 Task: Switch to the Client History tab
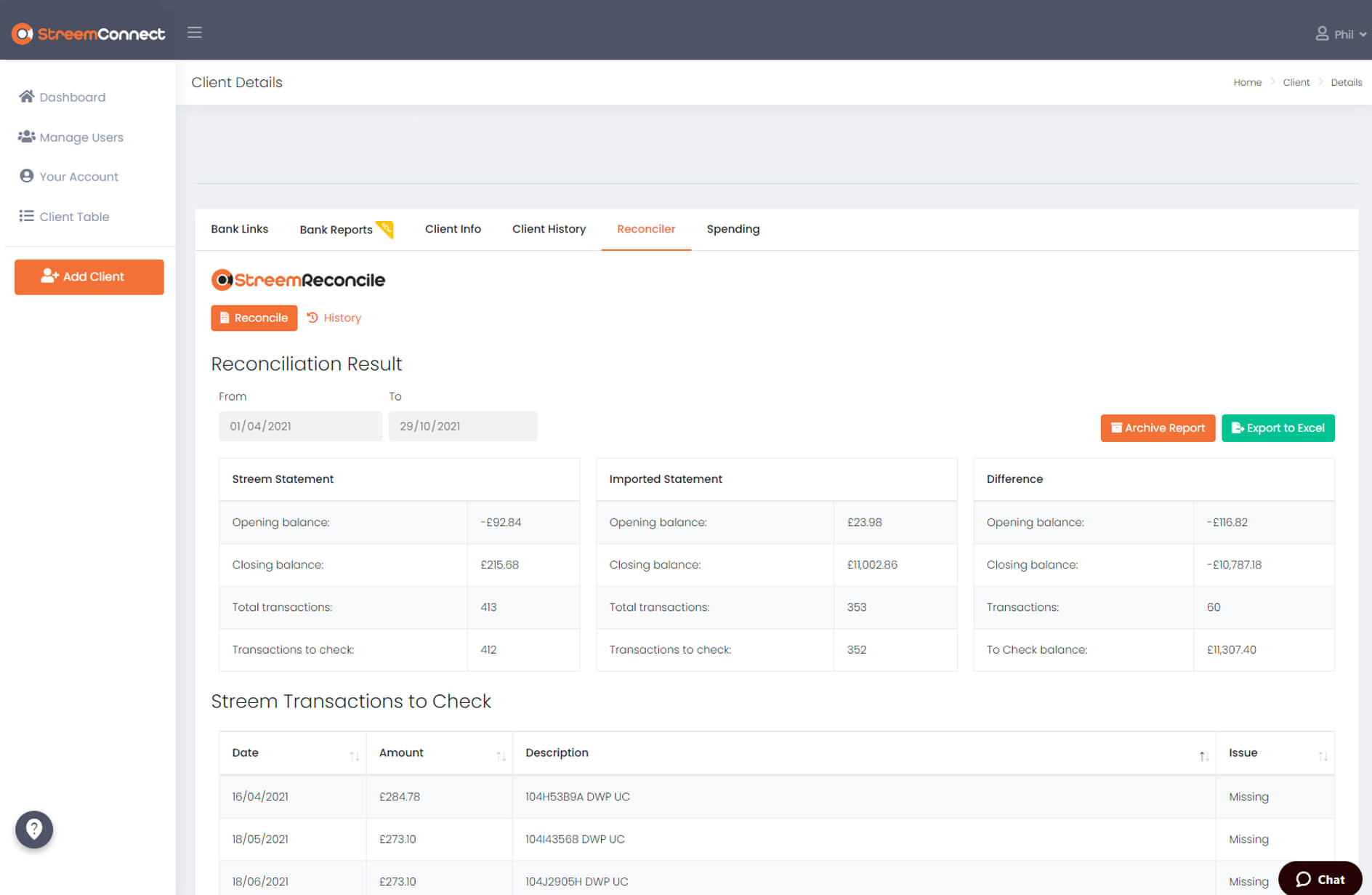coord(549,229)
